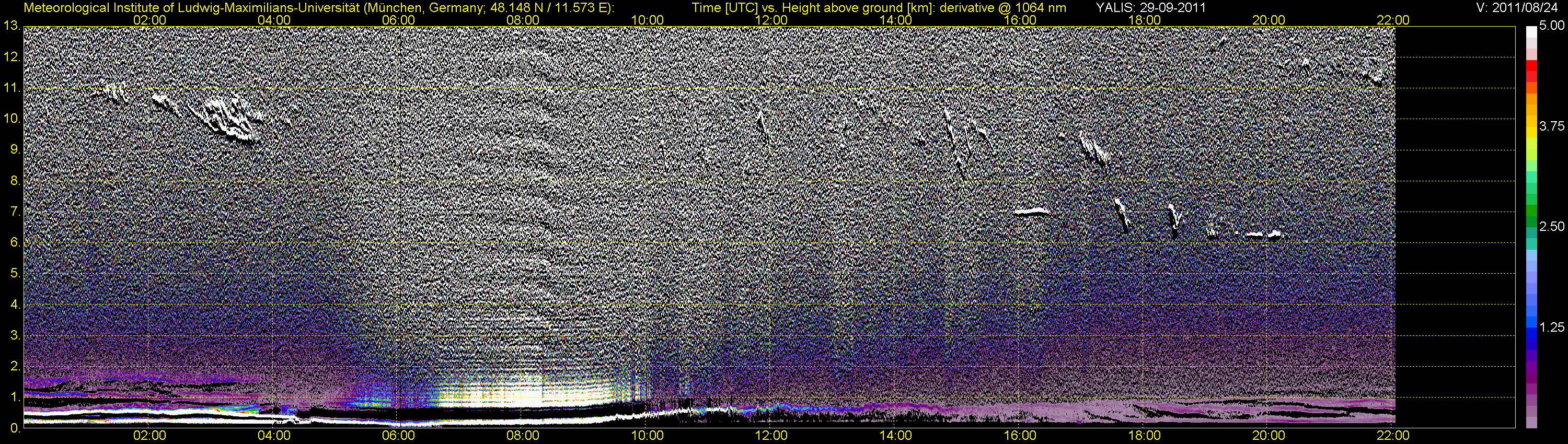The height and width of the screenshot is (444, 1568).
Task: Click the '13.' height axis label
Action: 11,26
